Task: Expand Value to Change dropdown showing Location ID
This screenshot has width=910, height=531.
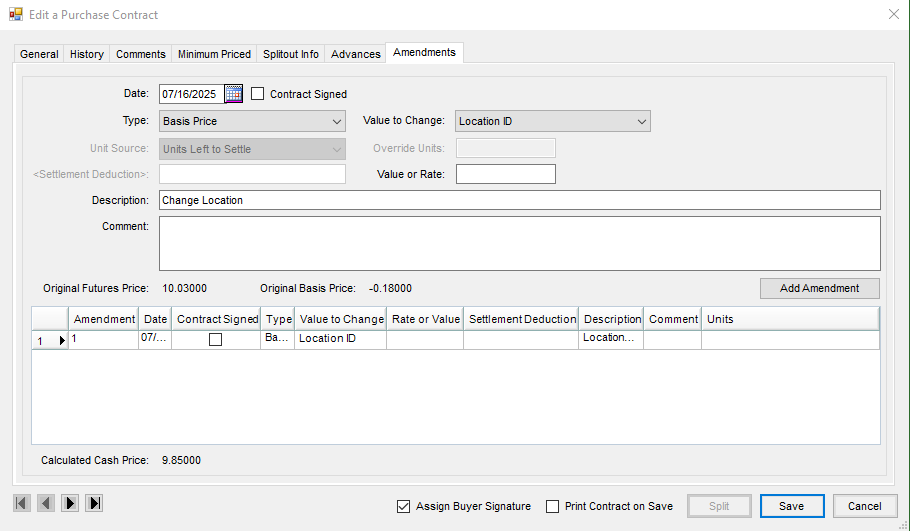Action: (x=552, y=121)
